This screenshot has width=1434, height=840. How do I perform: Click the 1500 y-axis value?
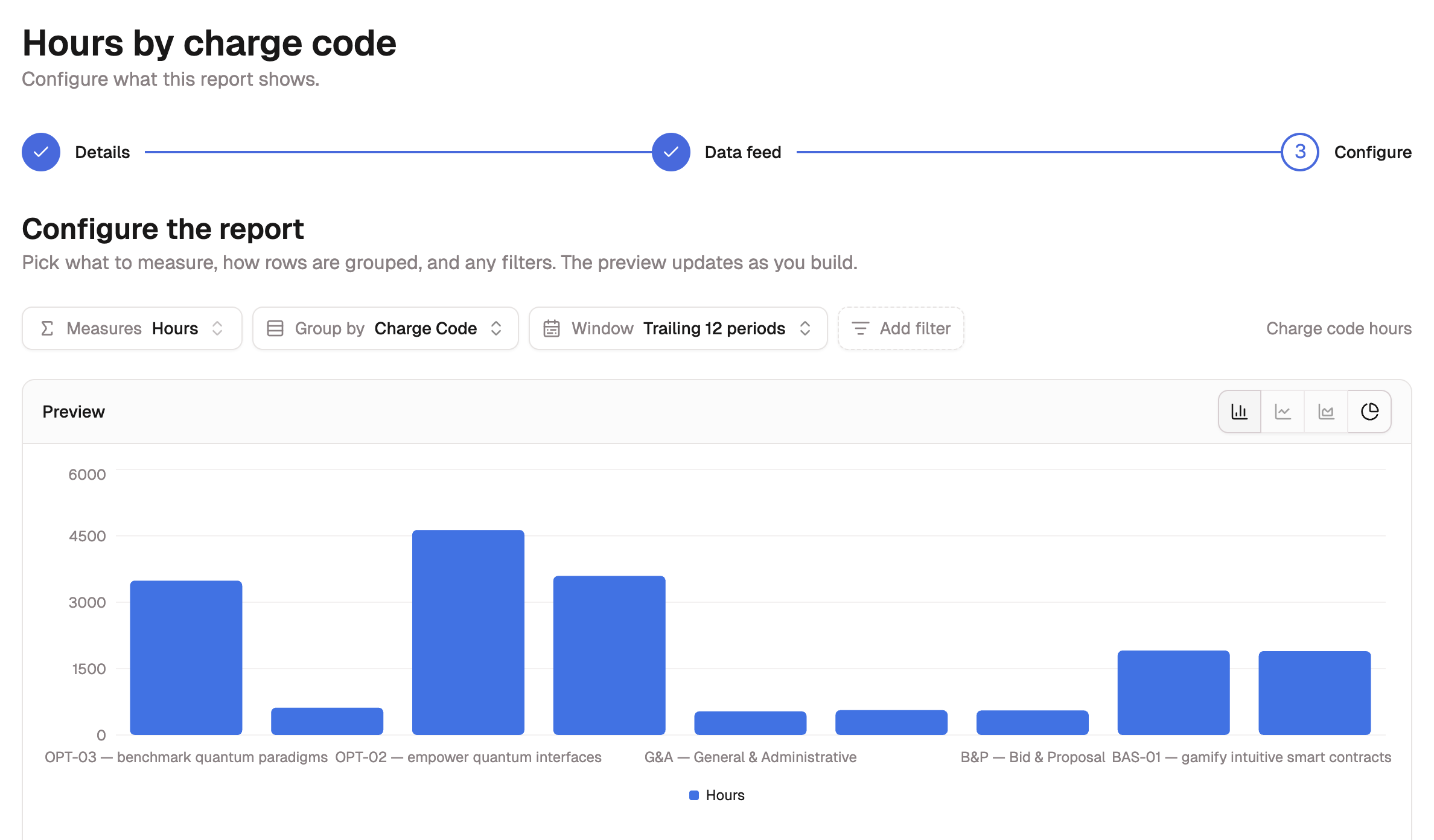(89, 669)
